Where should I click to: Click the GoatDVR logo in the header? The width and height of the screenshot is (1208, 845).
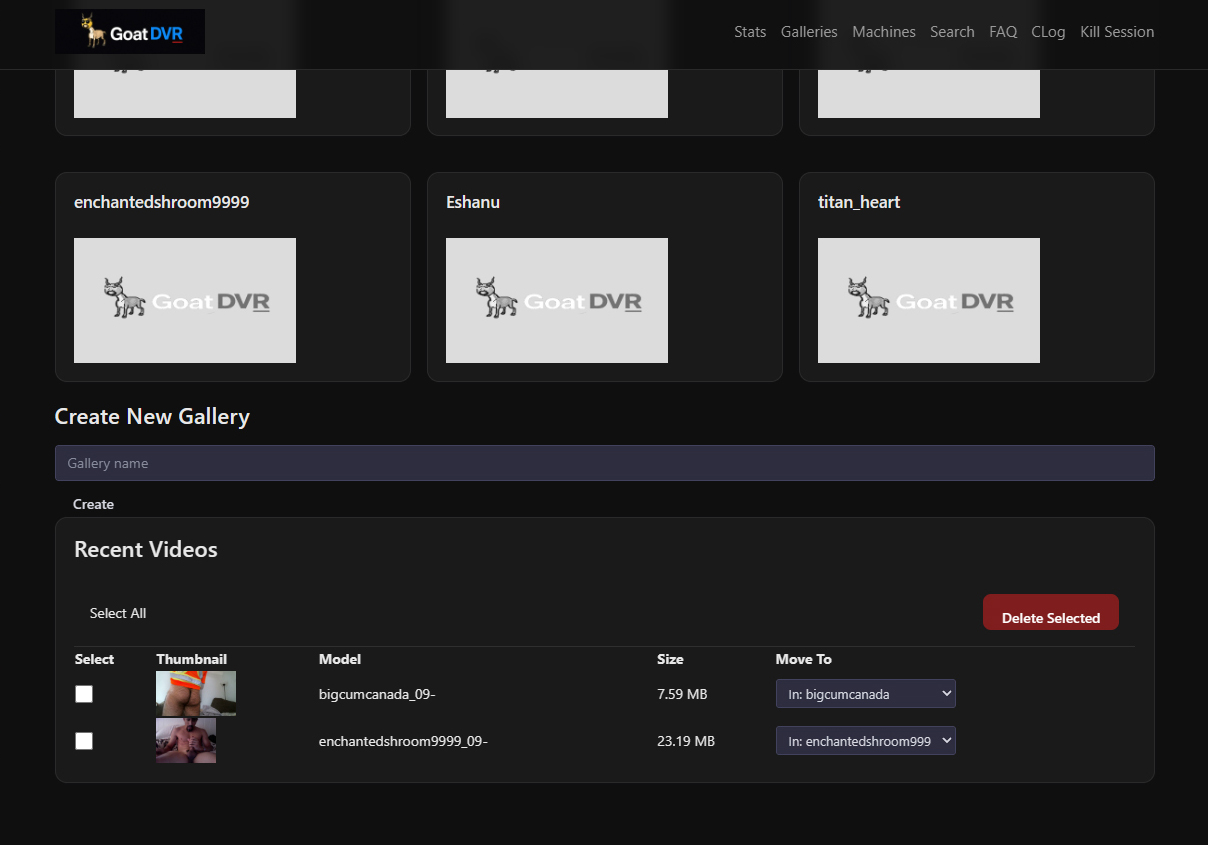130,32
